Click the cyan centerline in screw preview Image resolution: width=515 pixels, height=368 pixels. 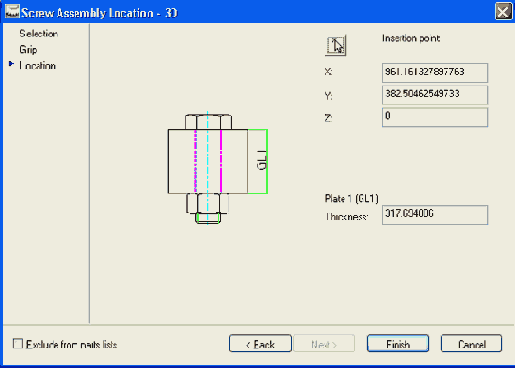click(207, 168)
